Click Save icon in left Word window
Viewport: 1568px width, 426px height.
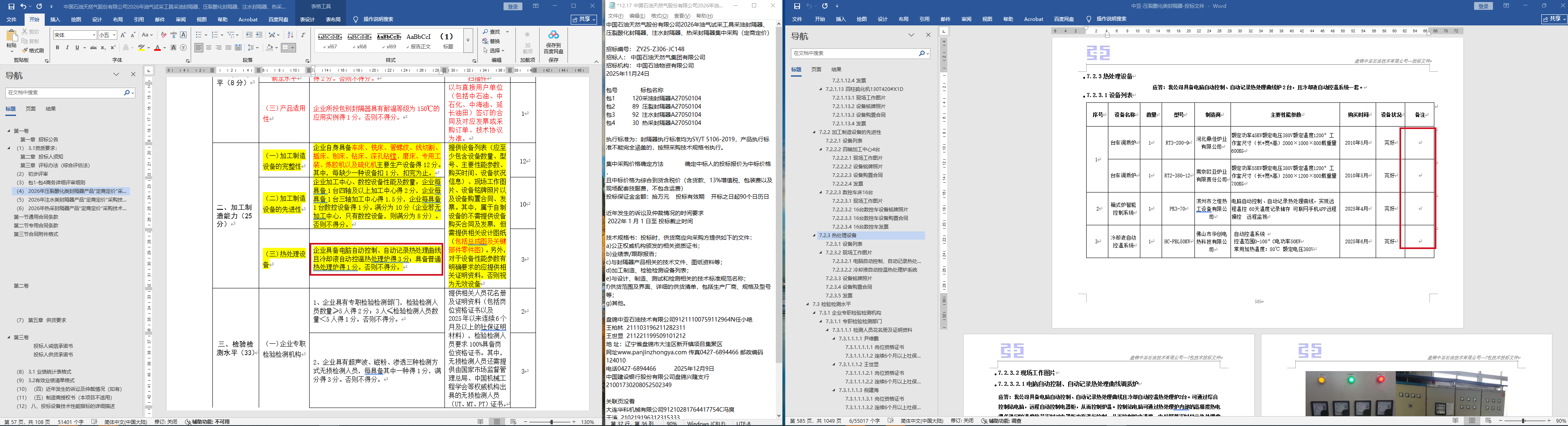pyautogui.click(x=11, y=6)
